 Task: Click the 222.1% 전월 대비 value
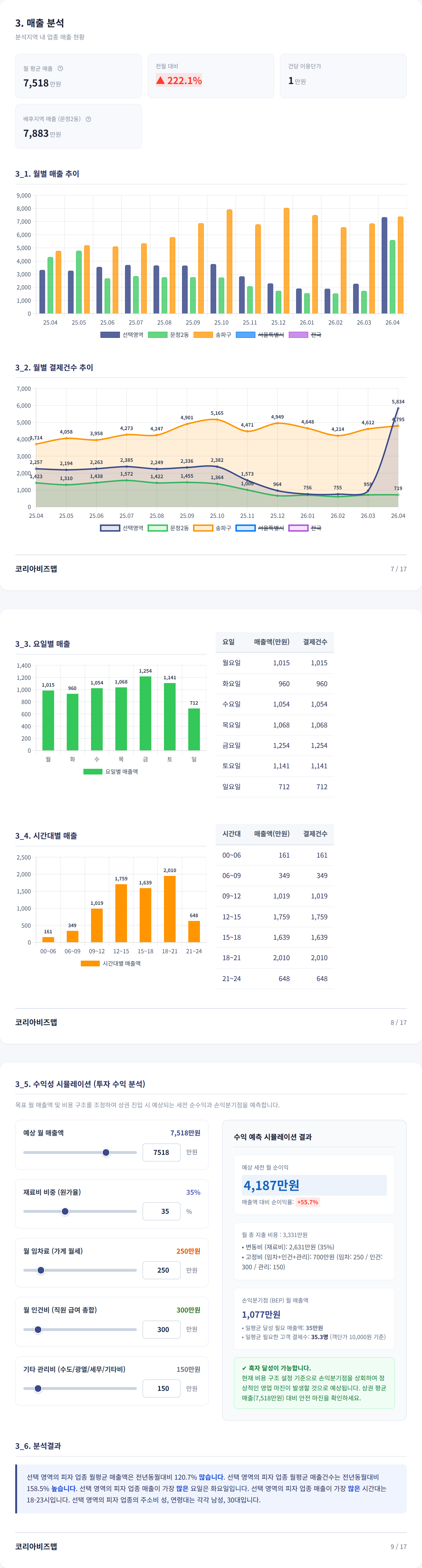[179, 80]
